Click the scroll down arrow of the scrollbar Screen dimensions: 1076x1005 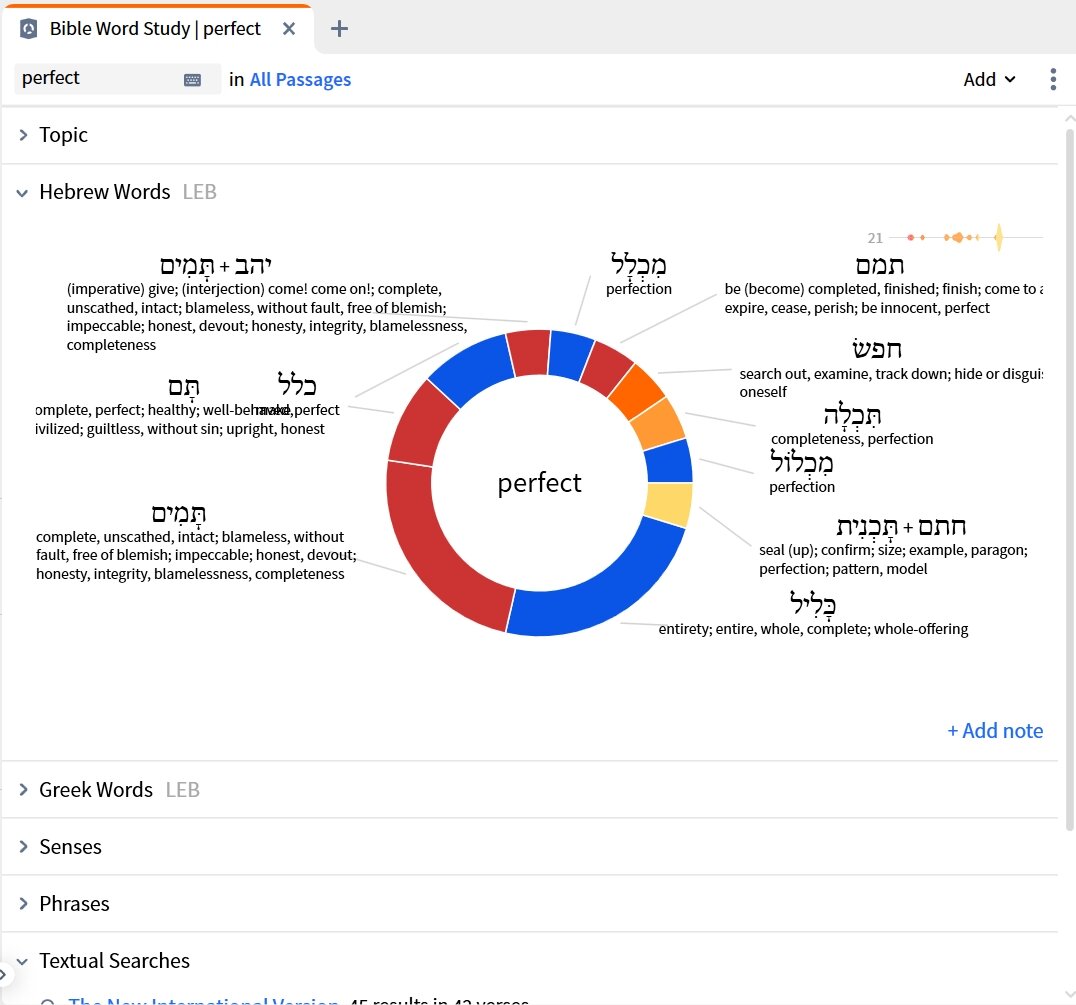pyautogui.click(x=1069, y=994)
